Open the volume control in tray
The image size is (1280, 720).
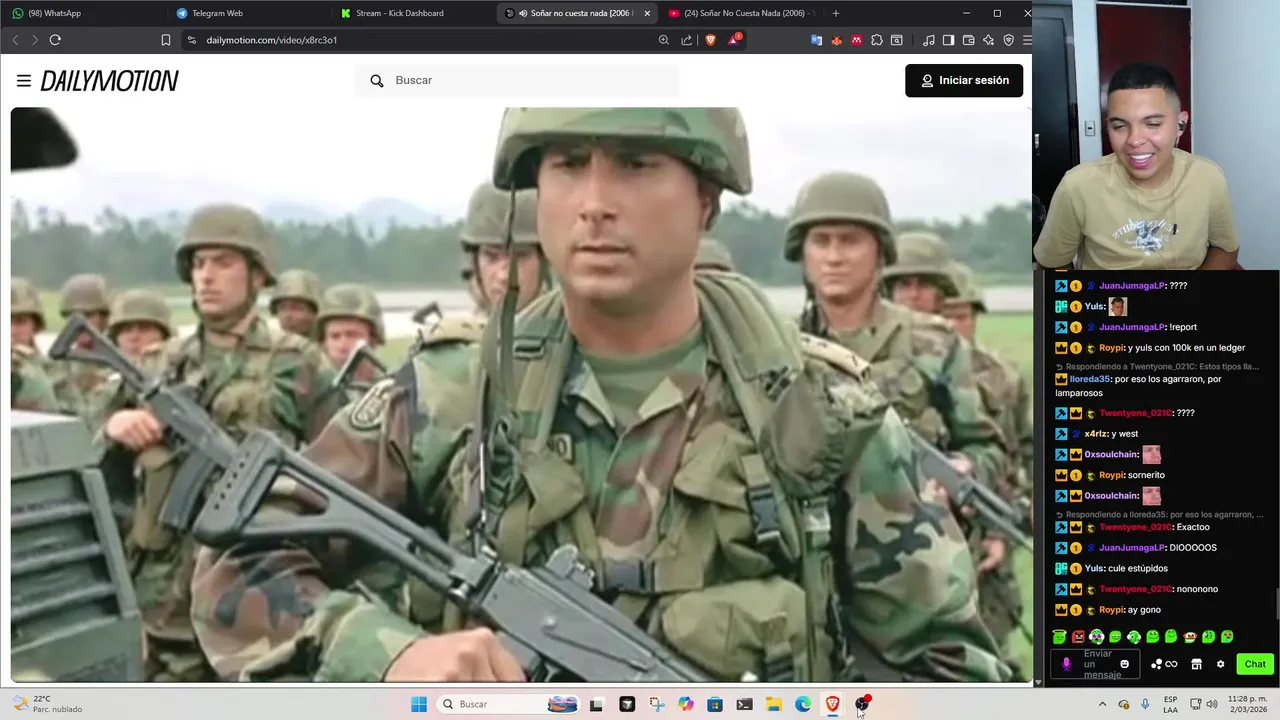coord(1212,704)
